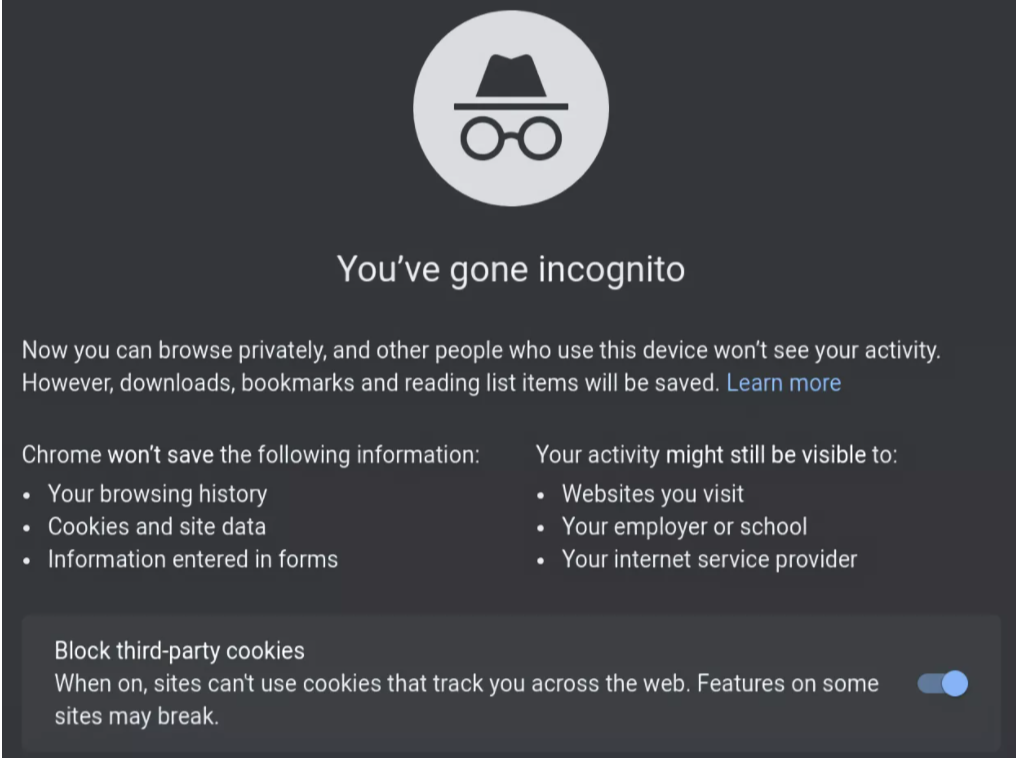Viewport: 1016px width, 758px height.
Task: Click the "Your activity" words in the right heading
Action: pos(598,455)
